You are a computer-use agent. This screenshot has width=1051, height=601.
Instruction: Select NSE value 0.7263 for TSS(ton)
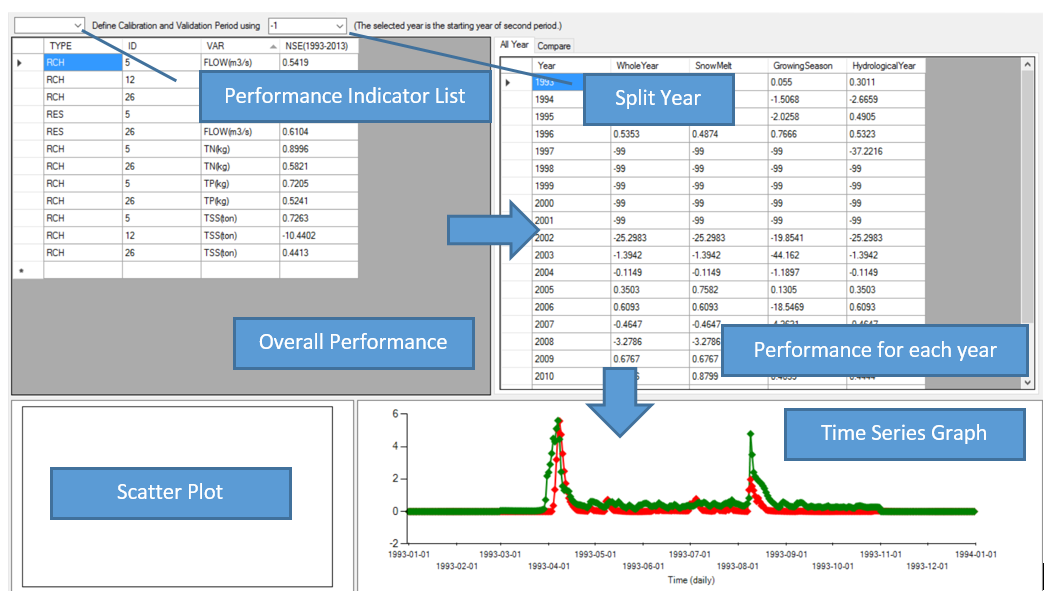[x=318, y=218]
